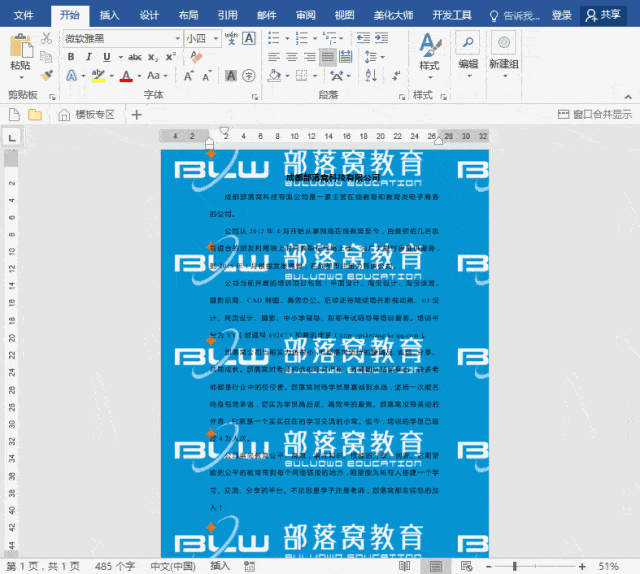Switch to the 布局 tab
The image size is (640, 574).
pos(188,16)
